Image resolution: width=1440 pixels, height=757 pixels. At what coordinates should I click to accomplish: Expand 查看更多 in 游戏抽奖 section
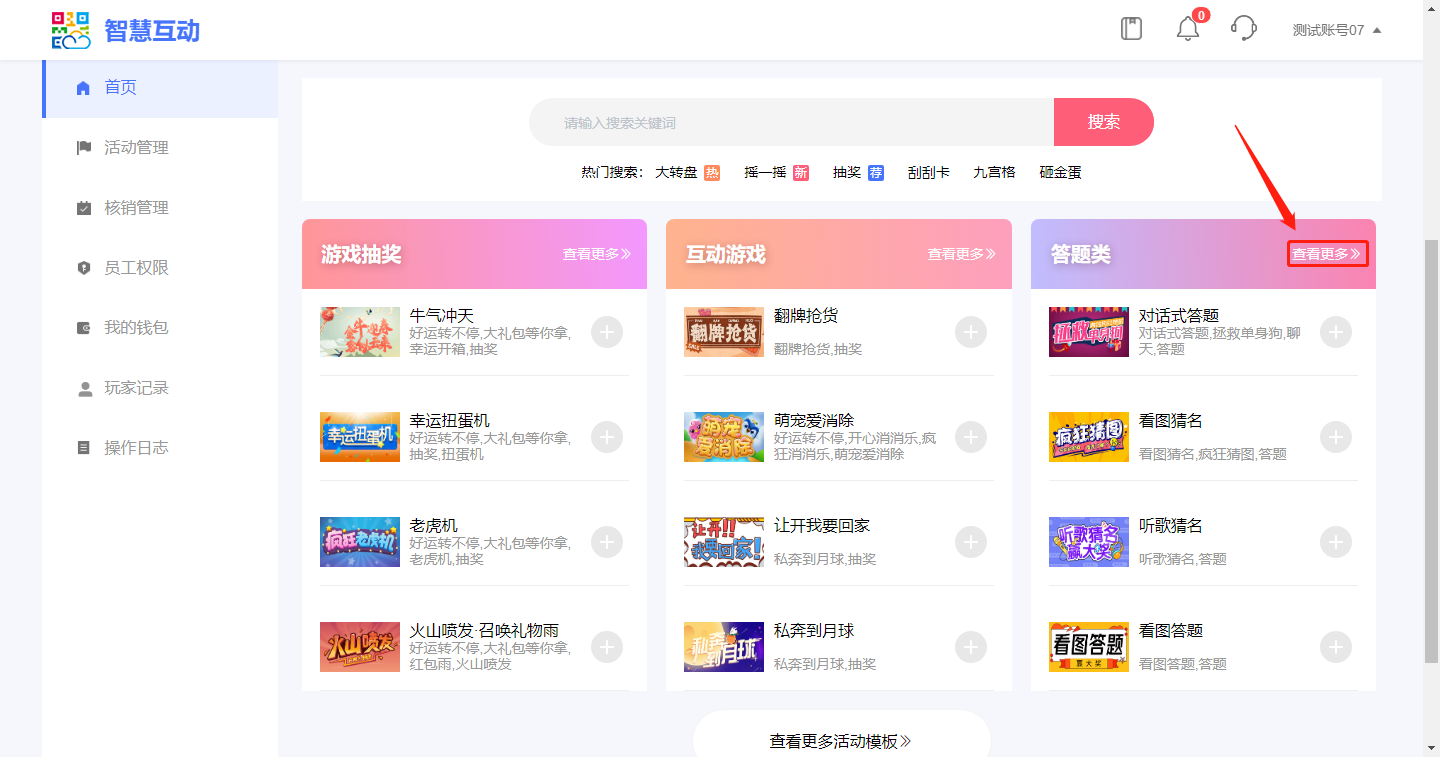(x=596, y=254)
